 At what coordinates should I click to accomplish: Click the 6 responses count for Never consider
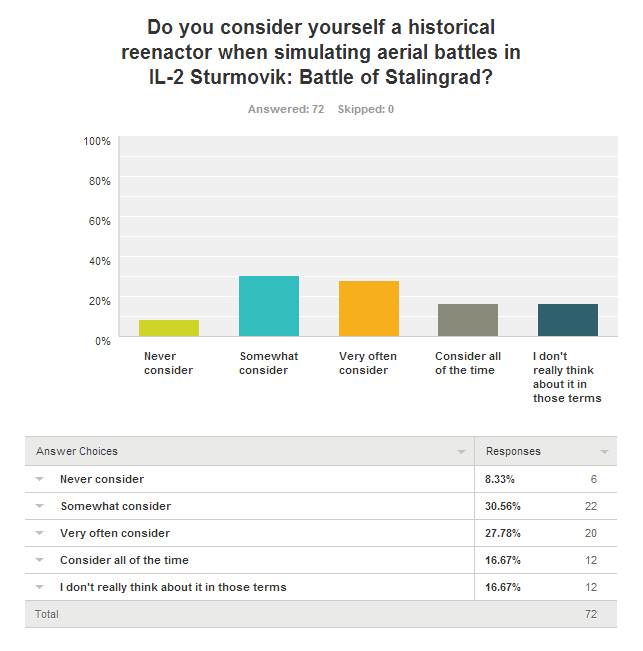coord(594,479)
